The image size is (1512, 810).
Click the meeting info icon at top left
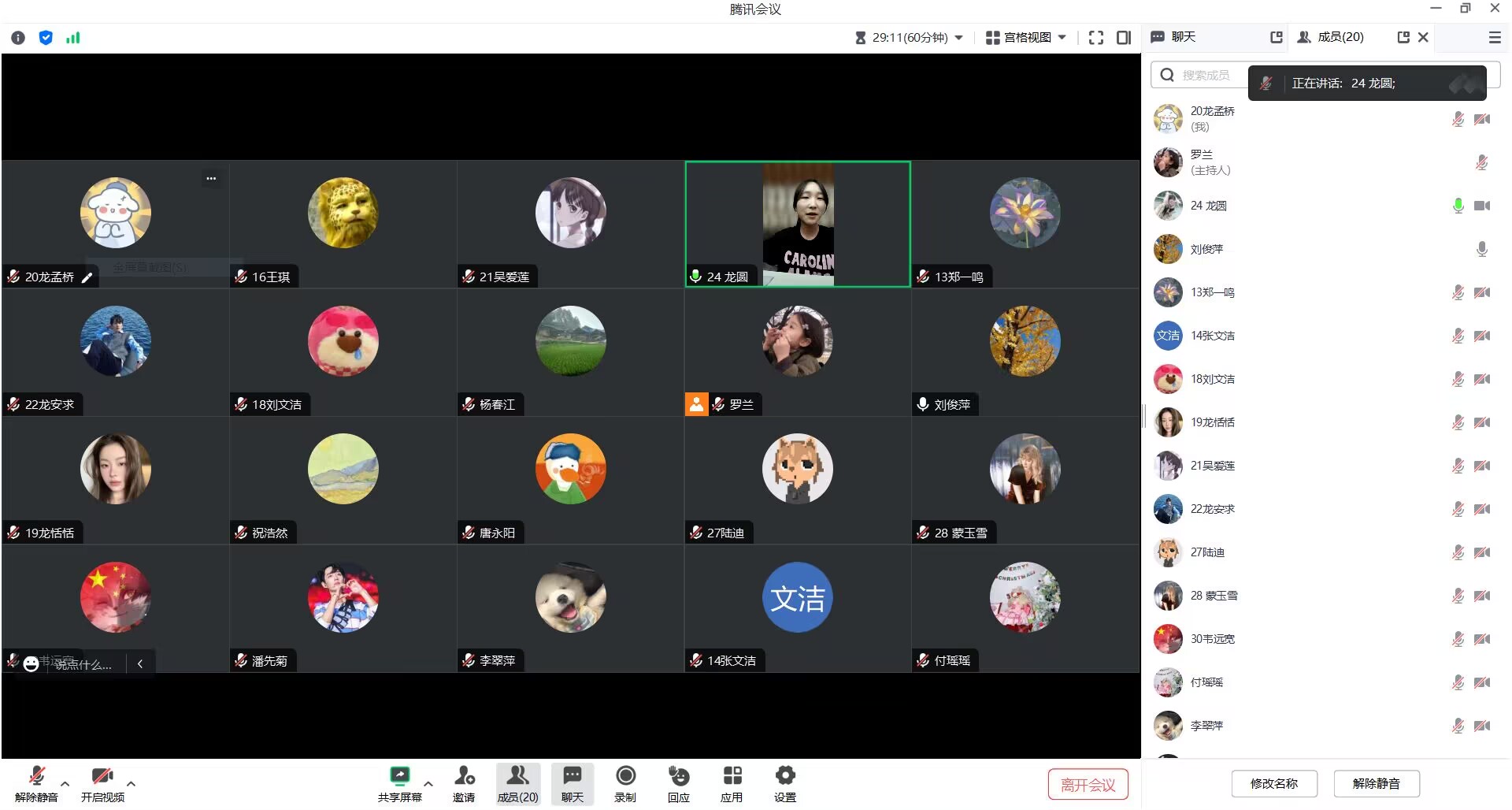[18, 38]
